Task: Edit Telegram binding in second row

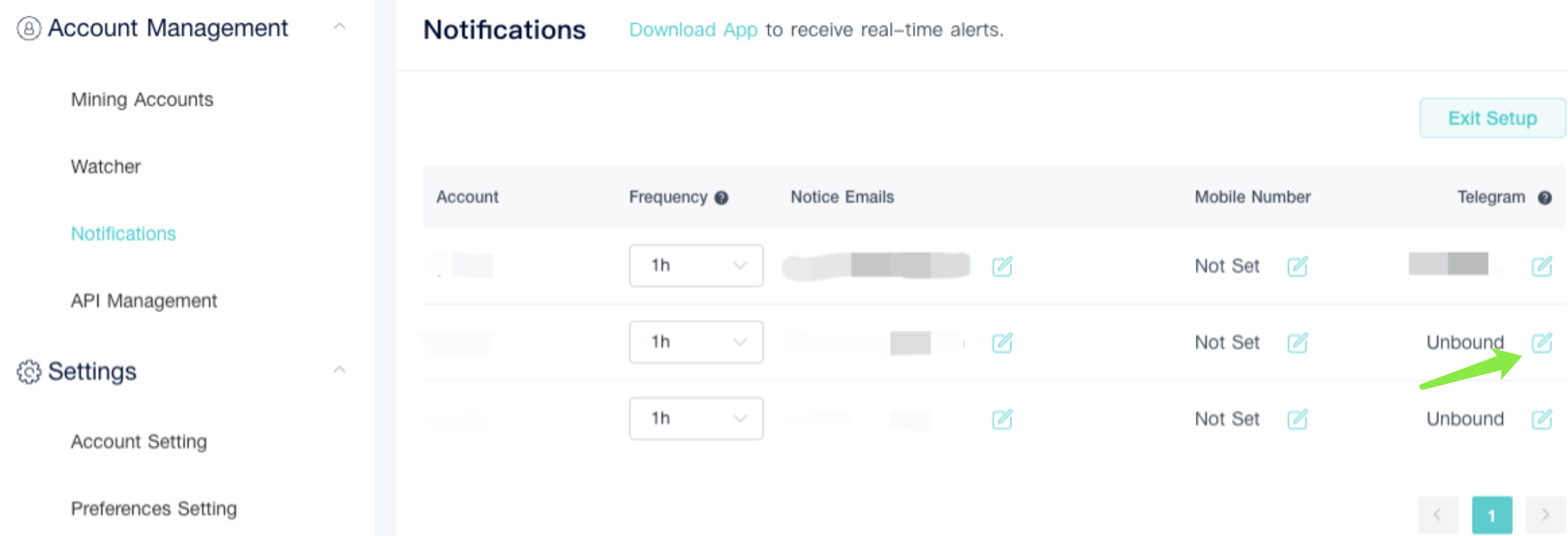Action: coord(1542,342)
